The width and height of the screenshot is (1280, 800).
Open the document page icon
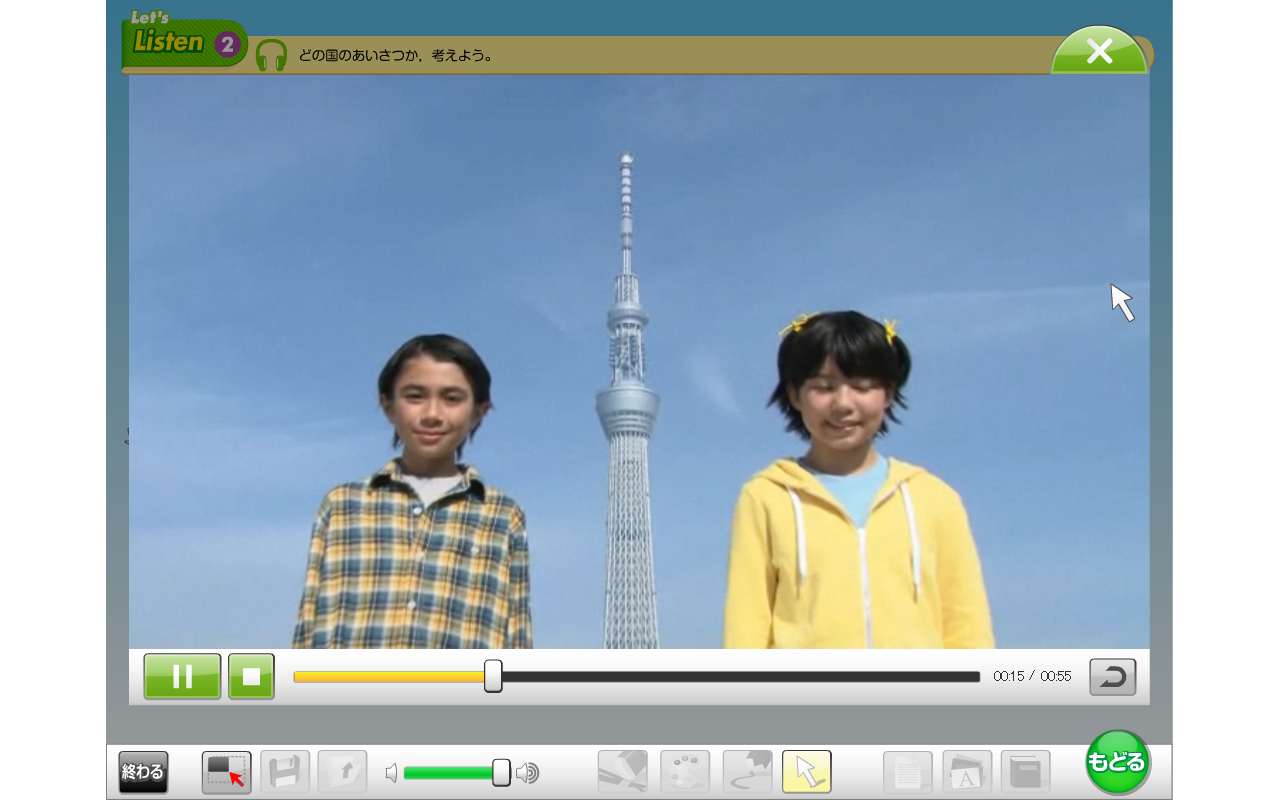click(x=908, y=772)
